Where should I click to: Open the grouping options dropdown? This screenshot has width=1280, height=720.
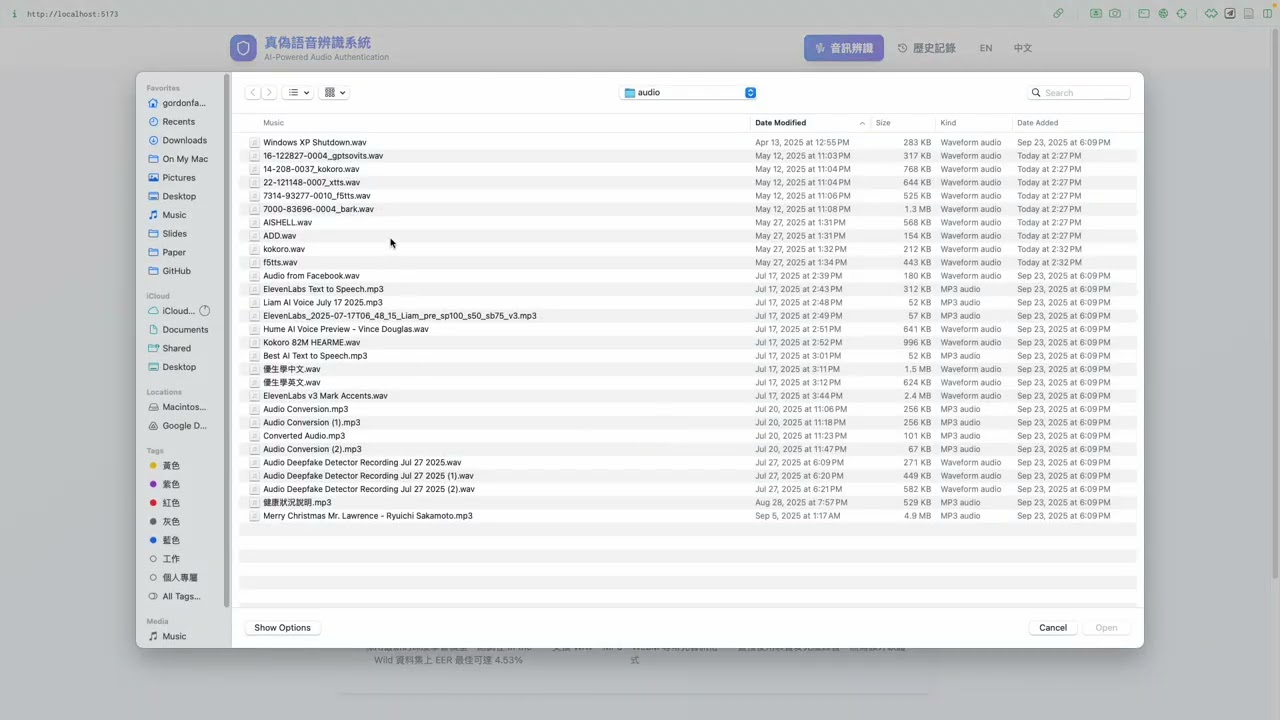(x=334, y=93)
